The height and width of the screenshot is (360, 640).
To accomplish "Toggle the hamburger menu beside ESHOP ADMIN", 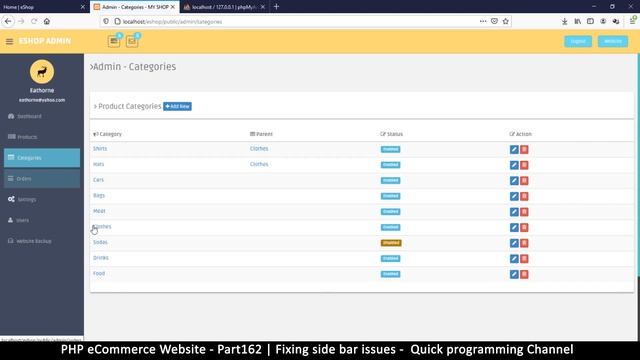I will coord(9,41).
